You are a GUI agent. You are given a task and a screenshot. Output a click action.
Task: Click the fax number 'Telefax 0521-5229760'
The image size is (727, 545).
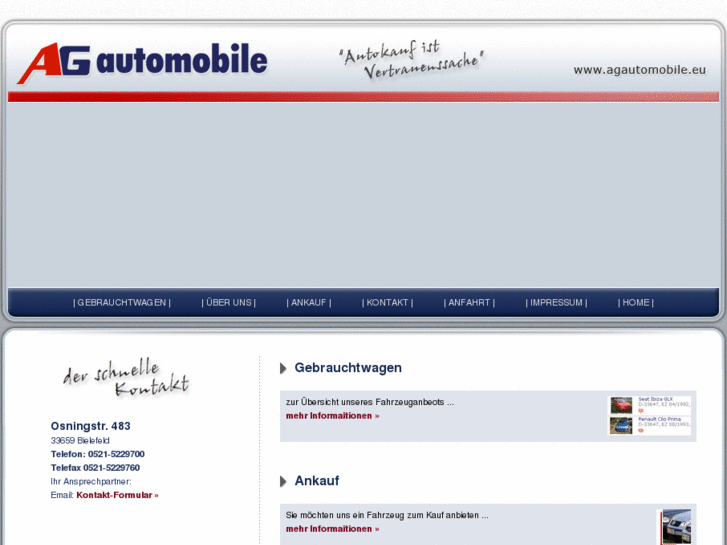[x=95, y=468]
